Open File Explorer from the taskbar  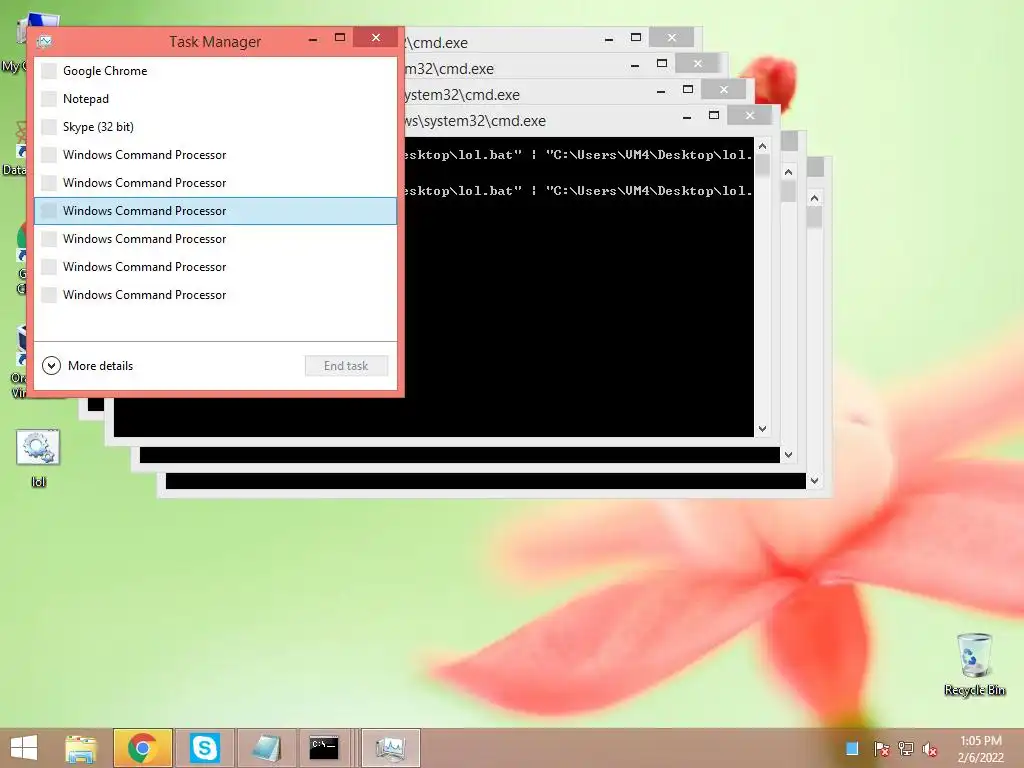pyautogui.click(x=80, y=748)
